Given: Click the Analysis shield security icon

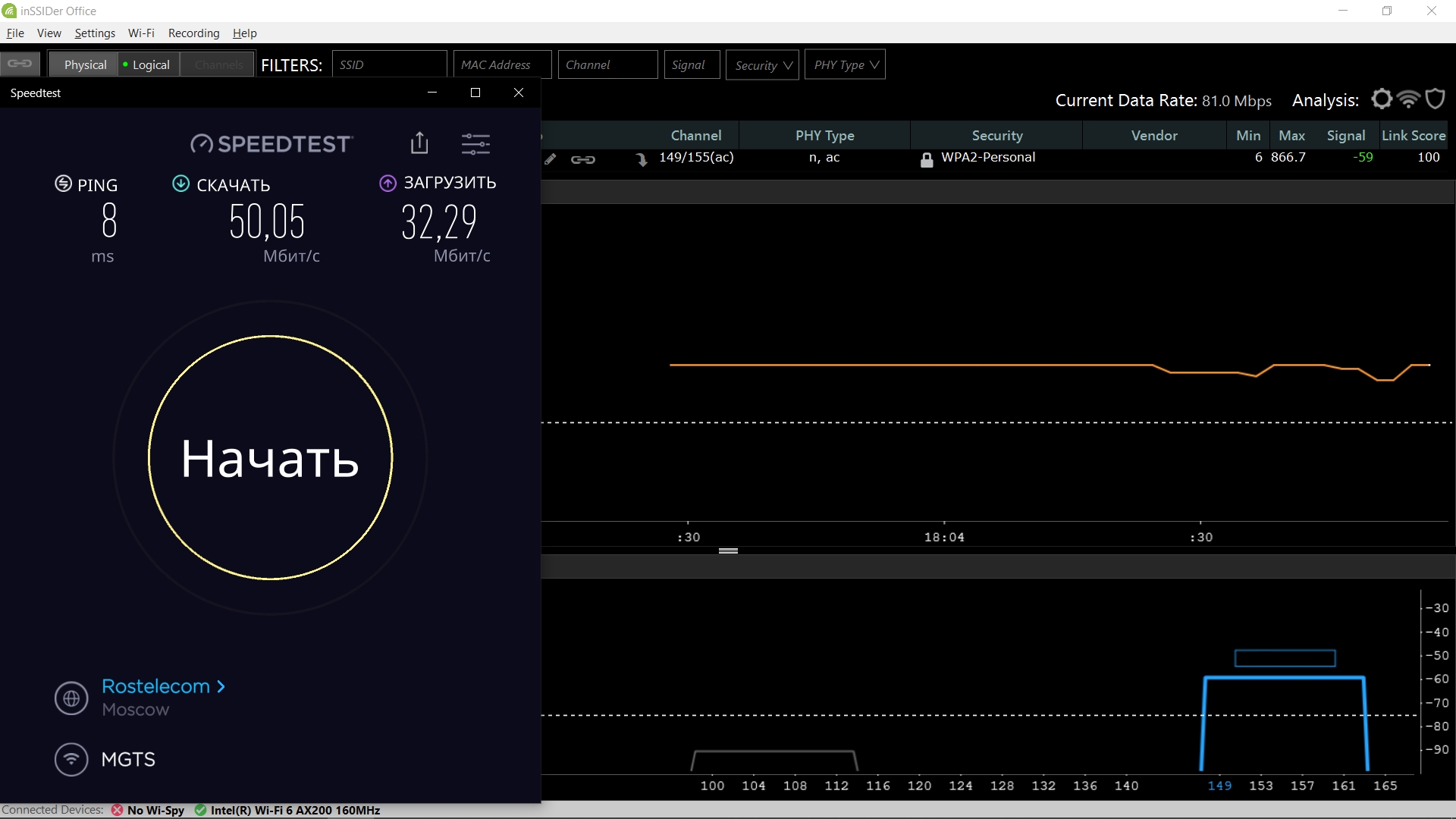Looking at the screenshot, I should [1435, 99].
